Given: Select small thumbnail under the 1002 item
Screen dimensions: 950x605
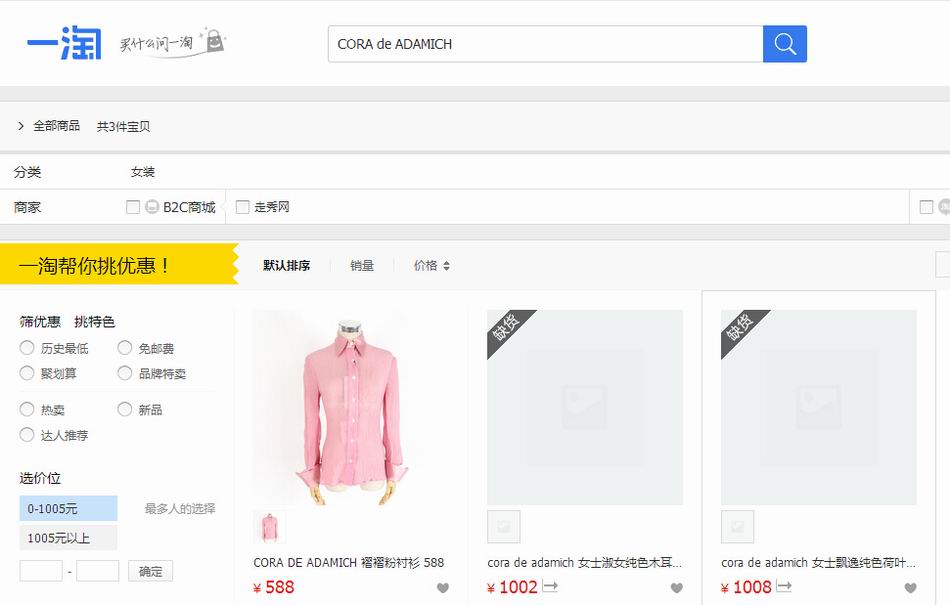Looking at the screenshot, I should click(x=503, y=527).
